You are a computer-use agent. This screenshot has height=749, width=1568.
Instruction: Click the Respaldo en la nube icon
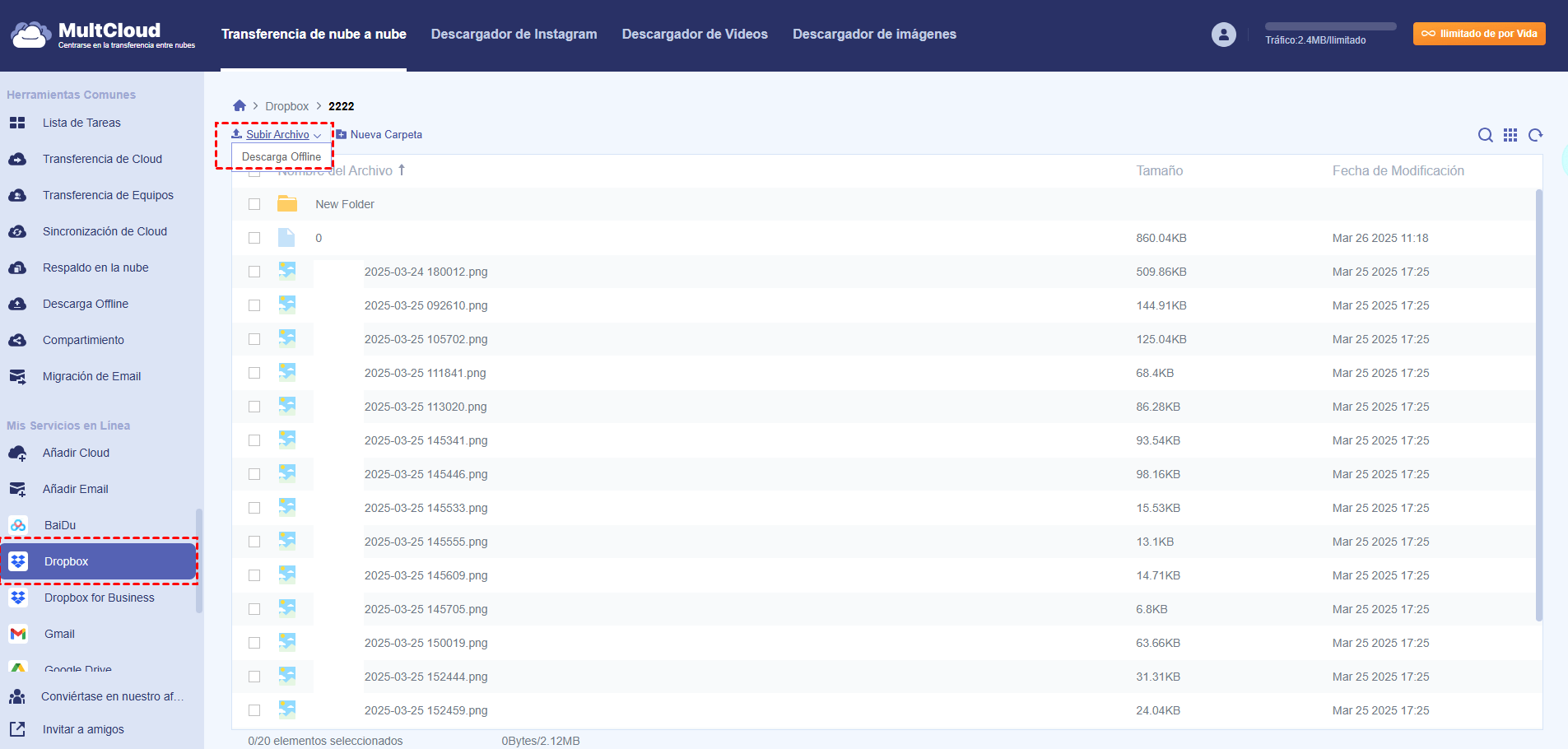click(x=17, y=267)
